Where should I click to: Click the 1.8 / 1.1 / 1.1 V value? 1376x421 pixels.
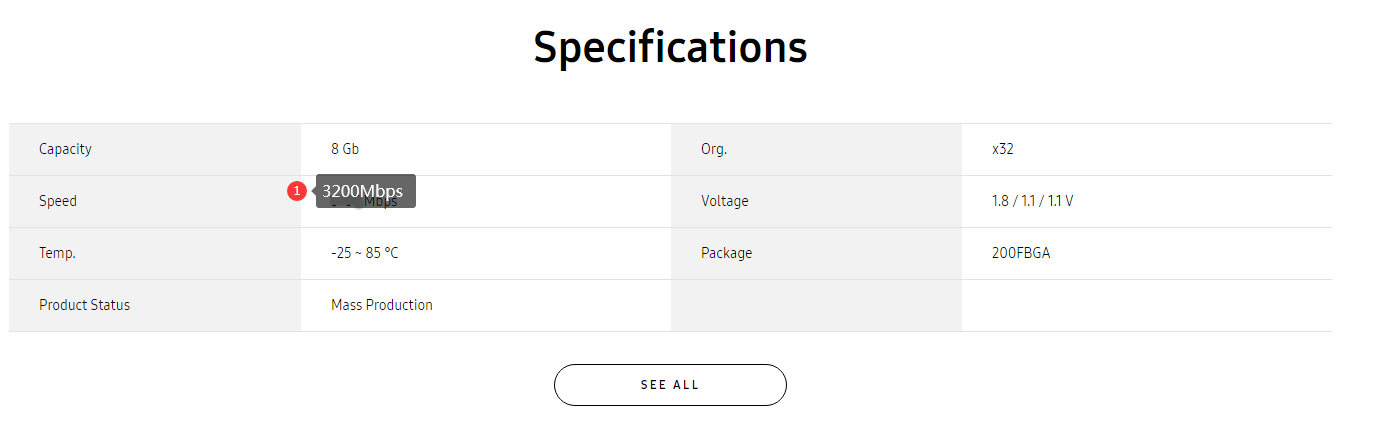point(1033,201)
